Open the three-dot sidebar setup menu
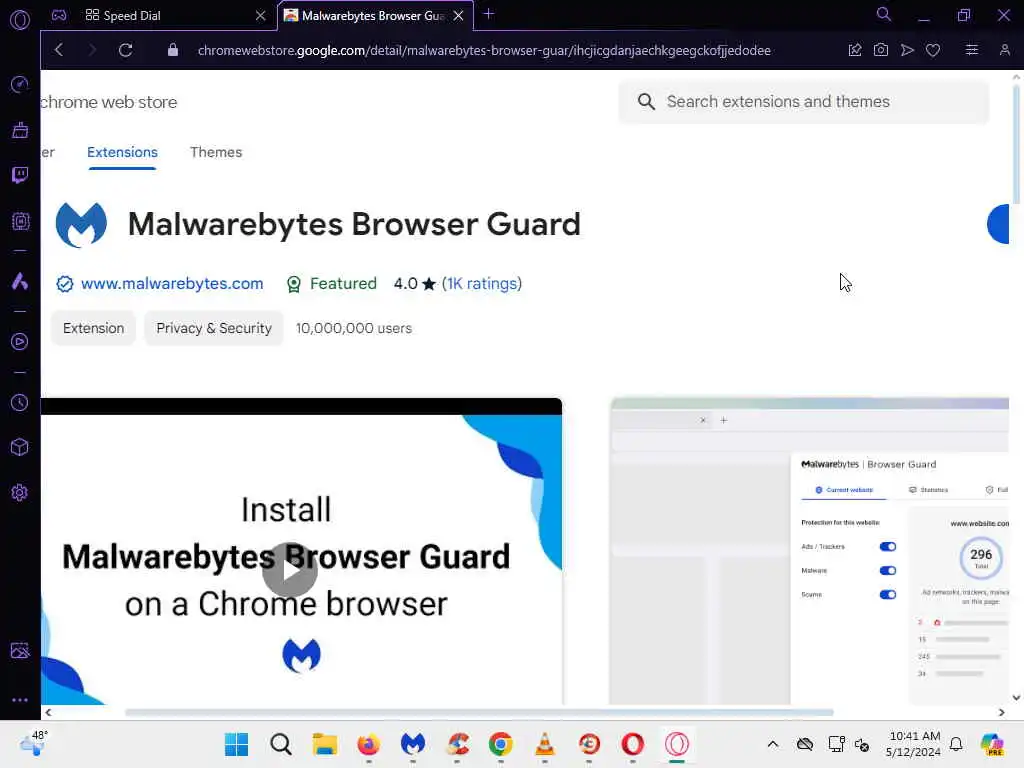 point(20,699)
